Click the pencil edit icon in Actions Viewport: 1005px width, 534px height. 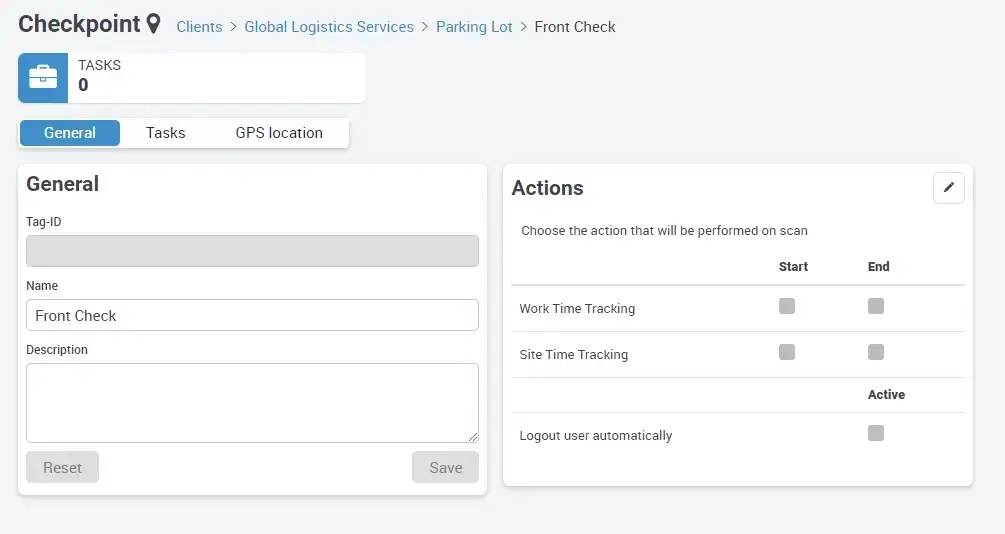coord(948,188)
